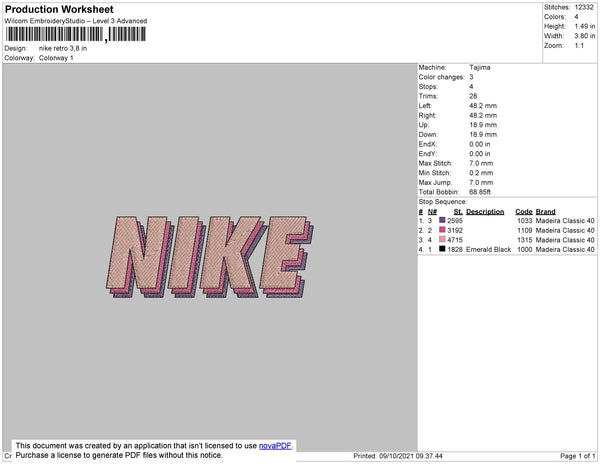The height and width of the screenshot is (464, 600).
Task: Click thread code 1000
Action: point(525,249)
